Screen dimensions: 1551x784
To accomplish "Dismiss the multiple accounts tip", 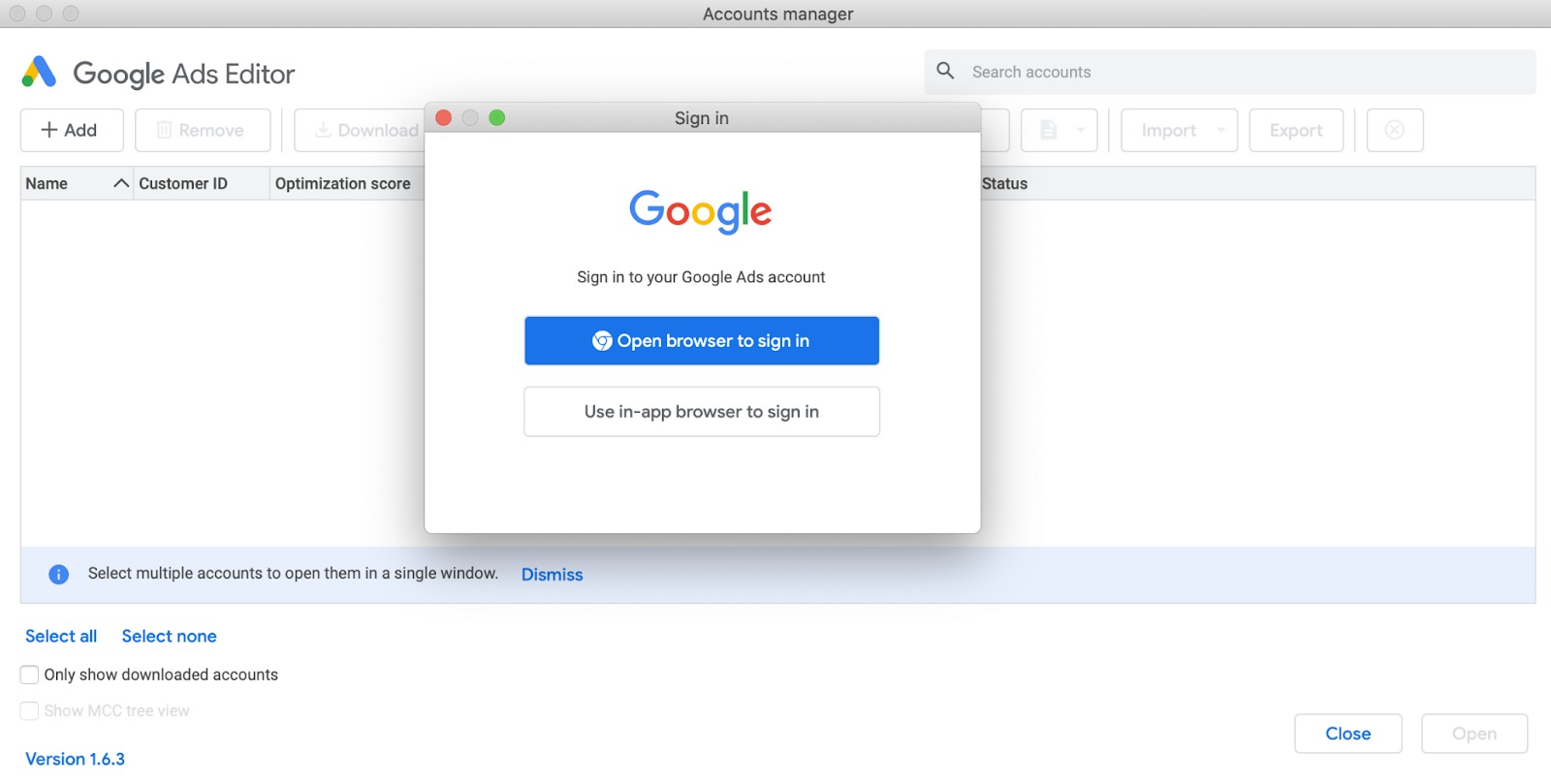I will click(552, 575).
